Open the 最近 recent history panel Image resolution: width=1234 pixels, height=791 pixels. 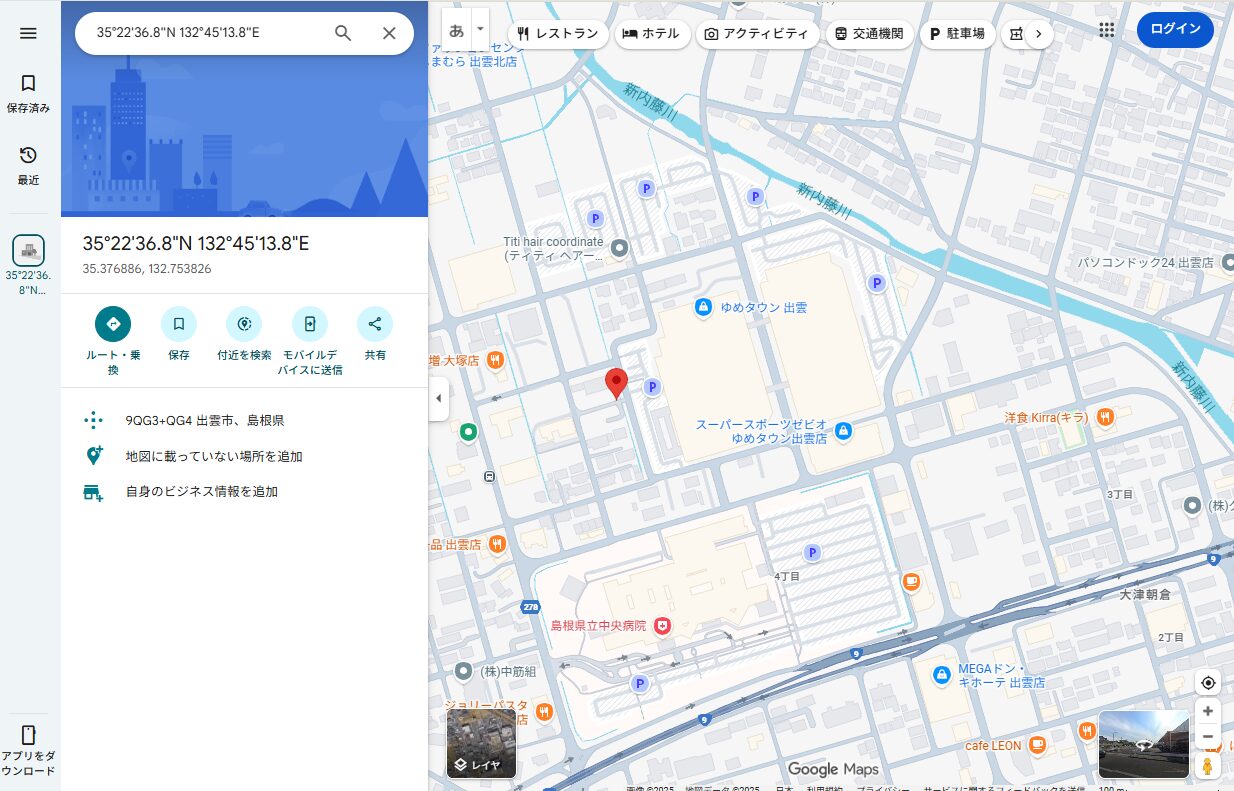(x=28, y=165)
